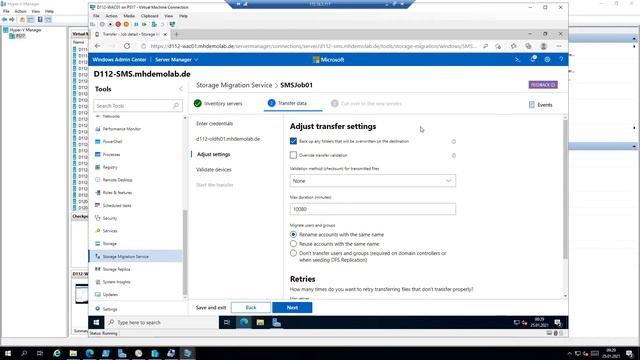Open validation method checksum dropdown
The image size is (640, 360).
tap(373, 181)
